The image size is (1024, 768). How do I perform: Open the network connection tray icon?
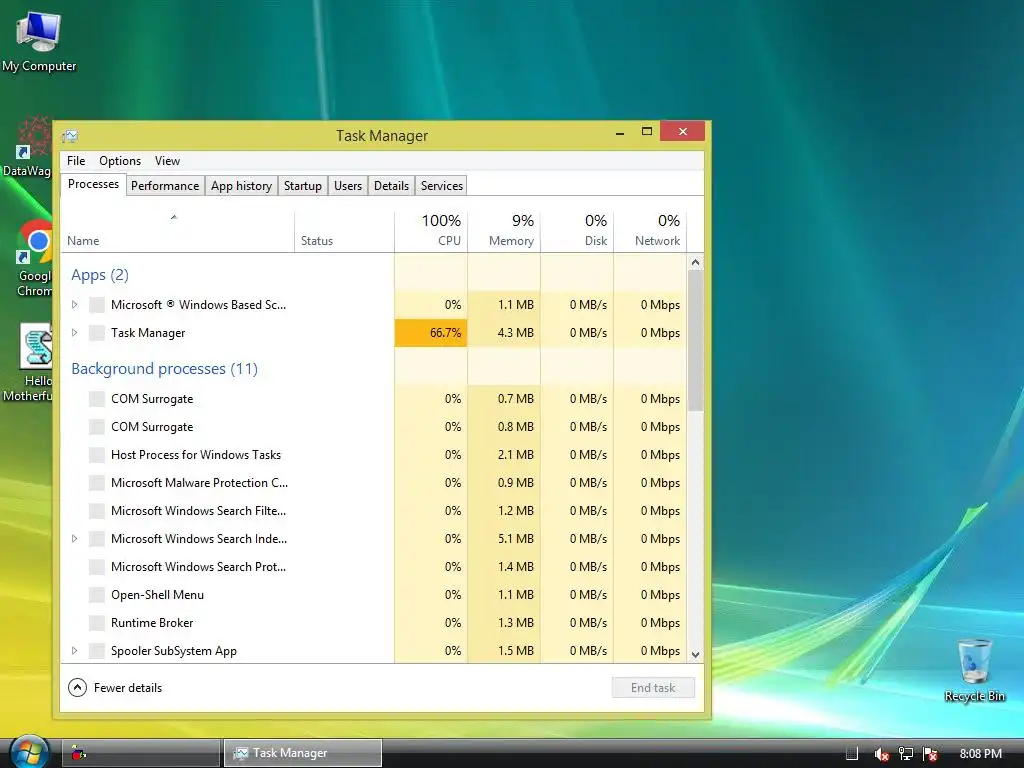(x=906, y=754)
